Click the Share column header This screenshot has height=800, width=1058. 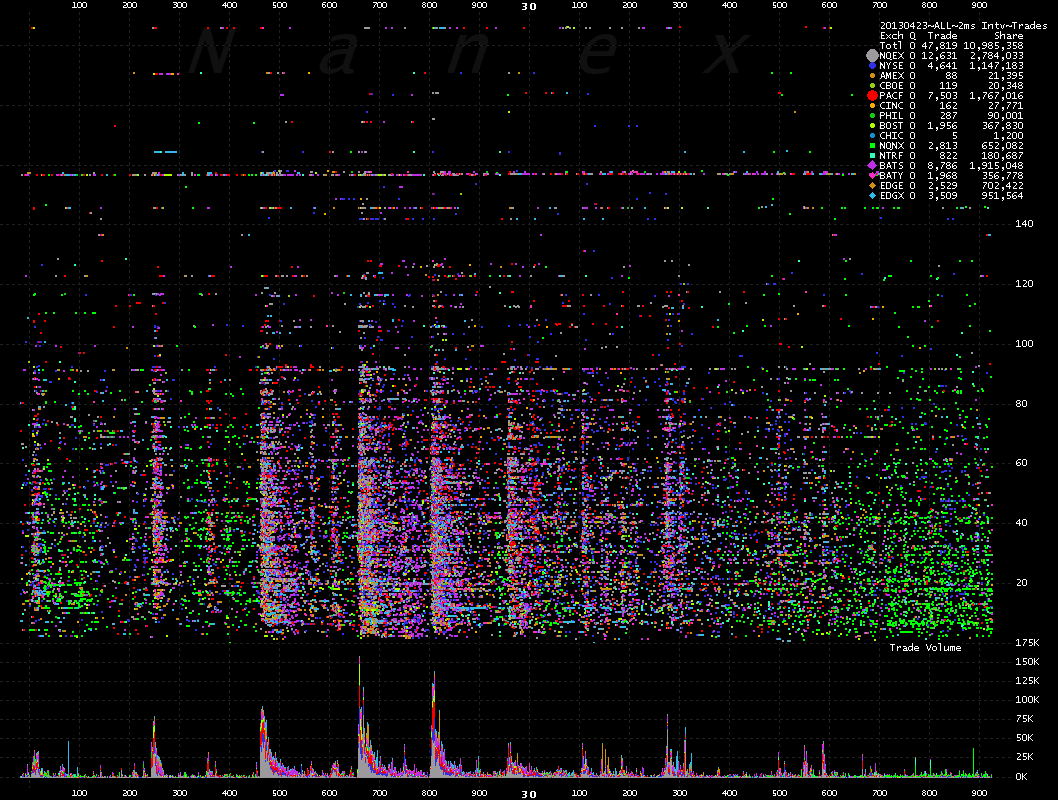(1008, 35)
